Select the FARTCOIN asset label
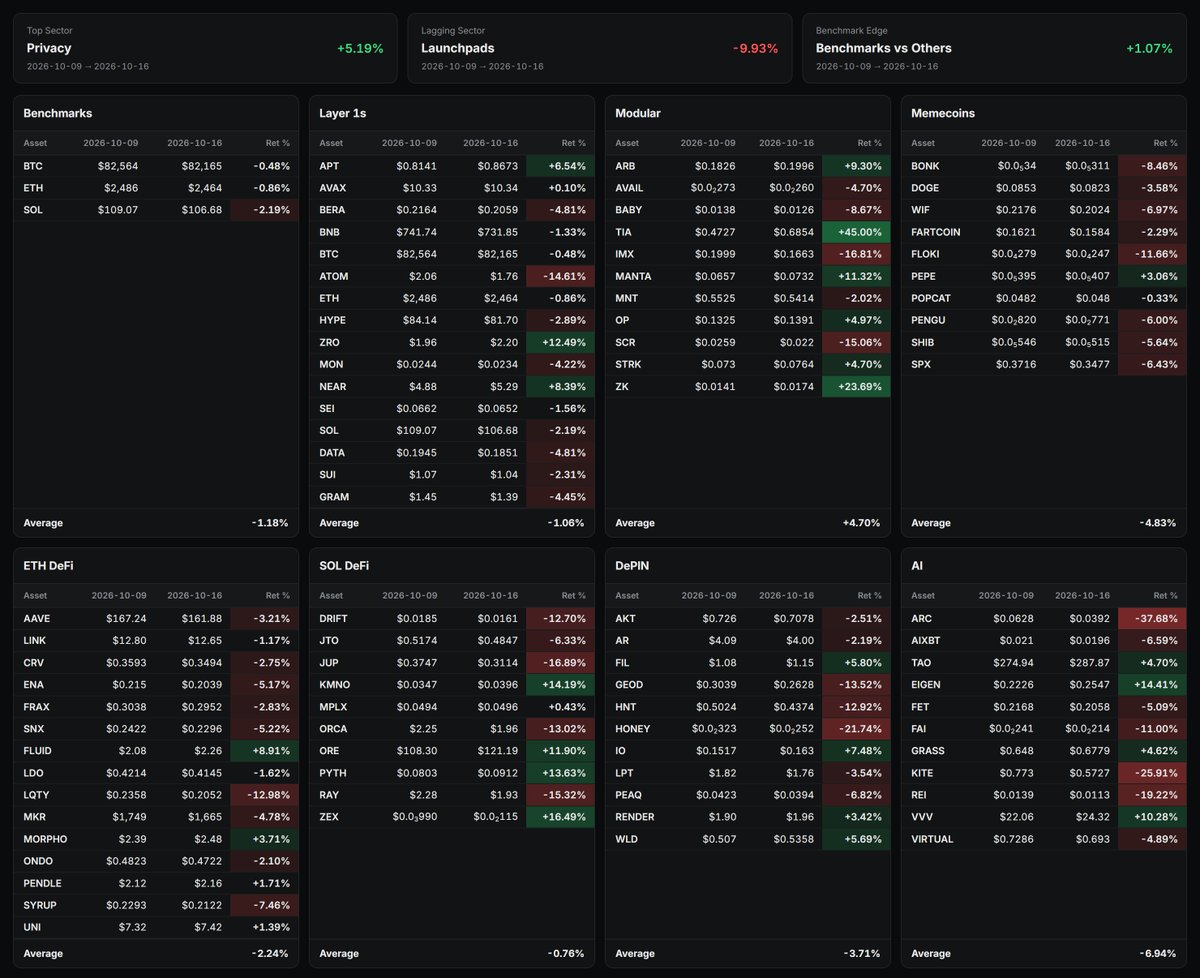Viewport: 1200px width, 978px height. tap(936, 232)
